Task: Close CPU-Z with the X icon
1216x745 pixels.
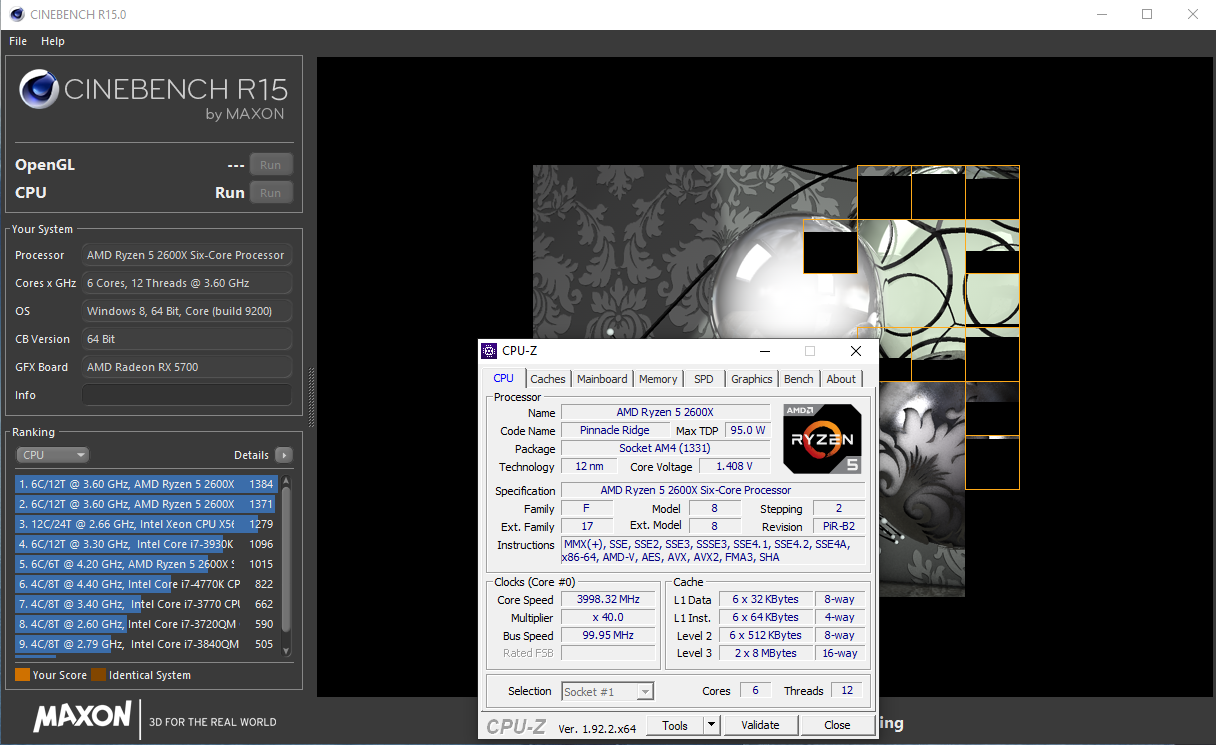Action: (x=856, y=351)
